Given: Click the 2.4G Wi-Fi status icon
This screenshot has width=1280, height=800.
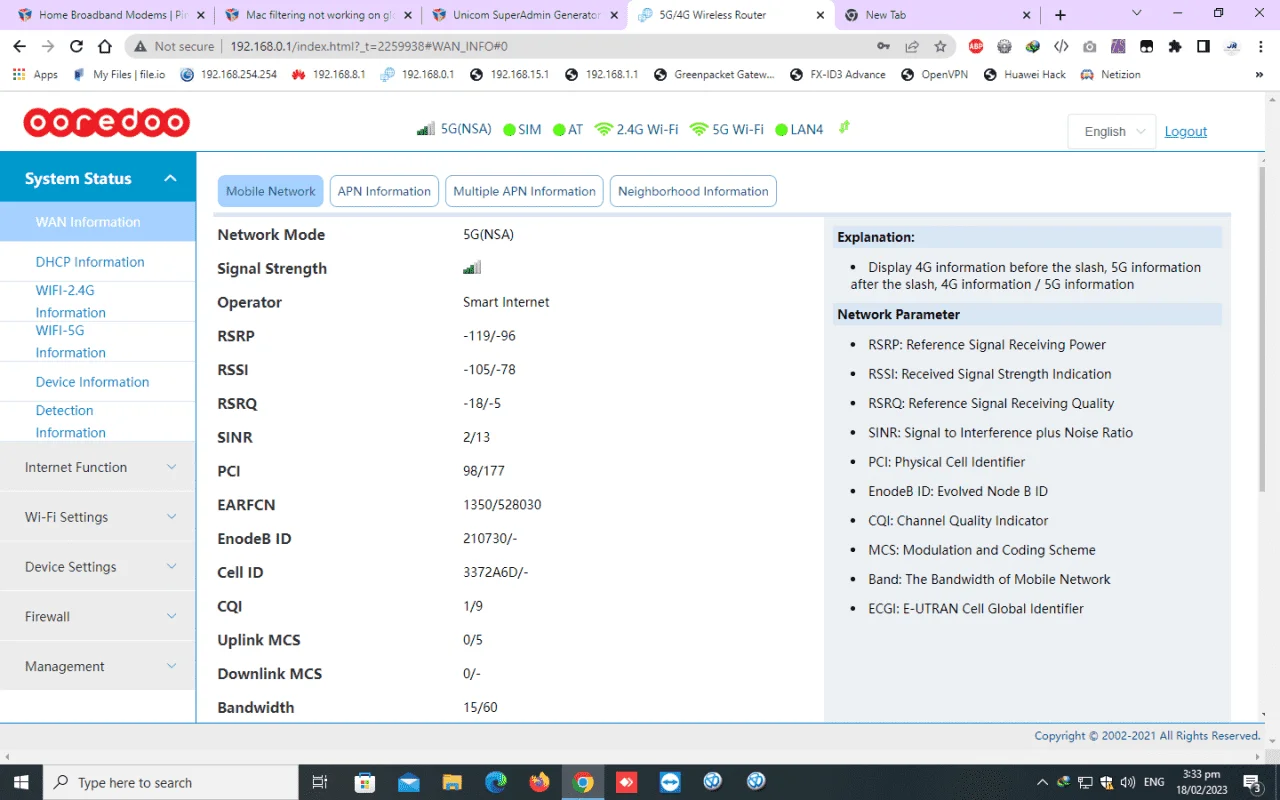Looking at the screenshot, I should pyautogui.click(x=603, y=130).
